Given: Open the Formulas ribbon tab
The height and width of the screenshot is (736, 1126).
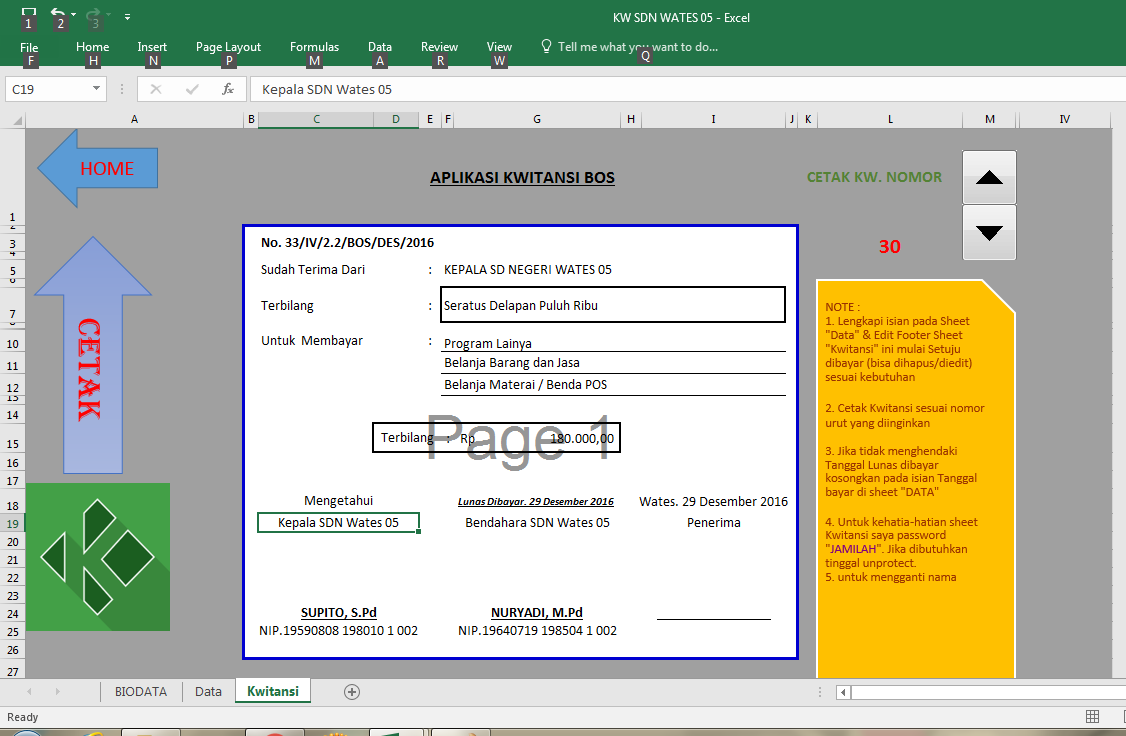Looking at the screenshot, I should click(314, 47).
